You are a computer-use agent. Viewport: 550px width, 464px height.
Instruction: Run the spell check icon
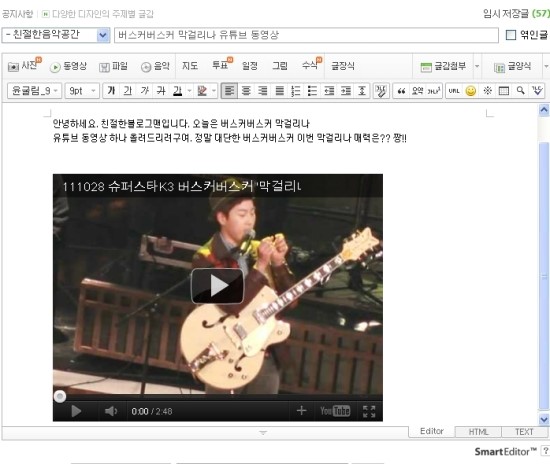[x=537, y=91]
